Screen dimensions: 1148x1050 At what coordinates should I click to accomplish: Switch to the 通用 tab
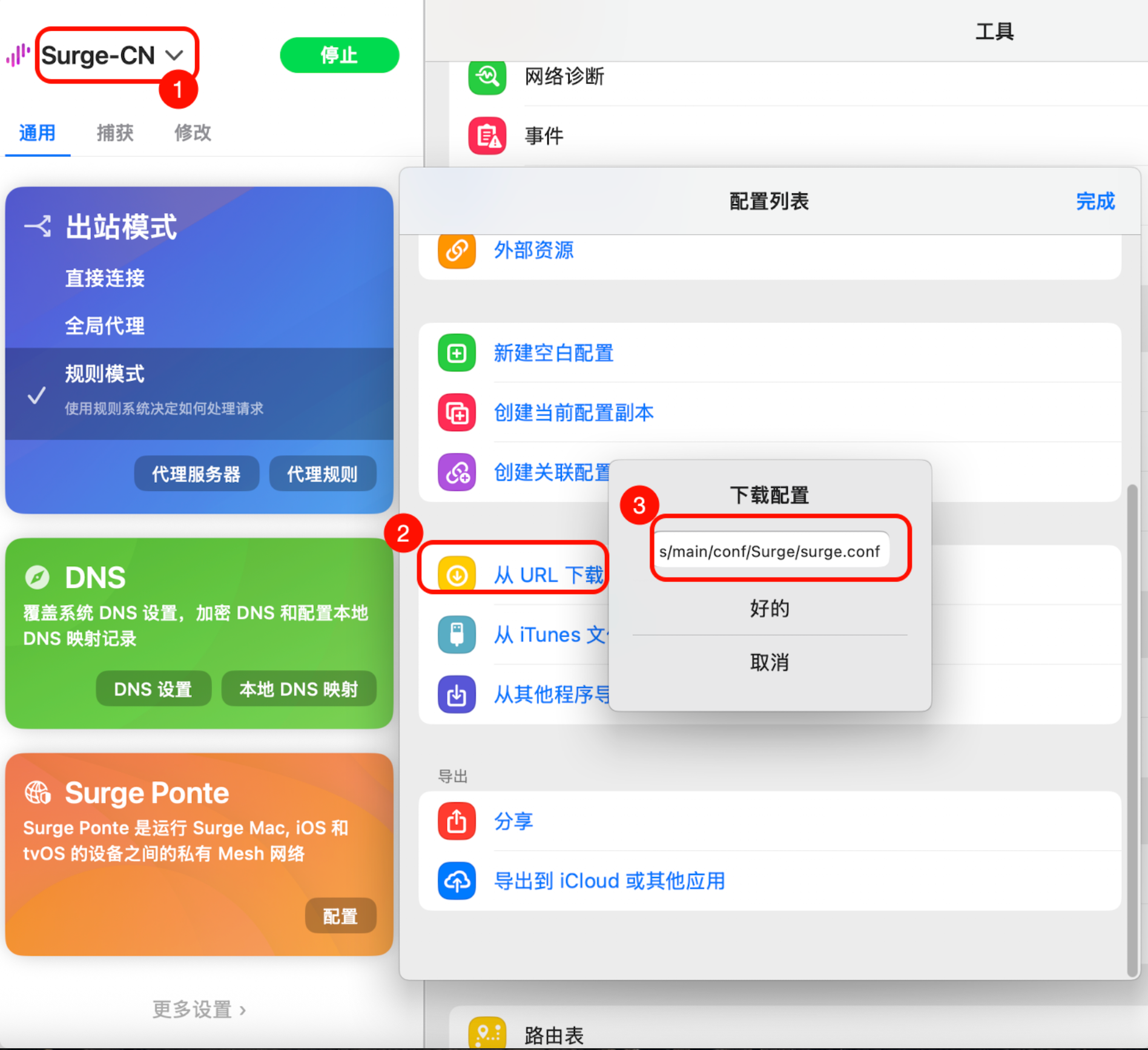(38, 133)
